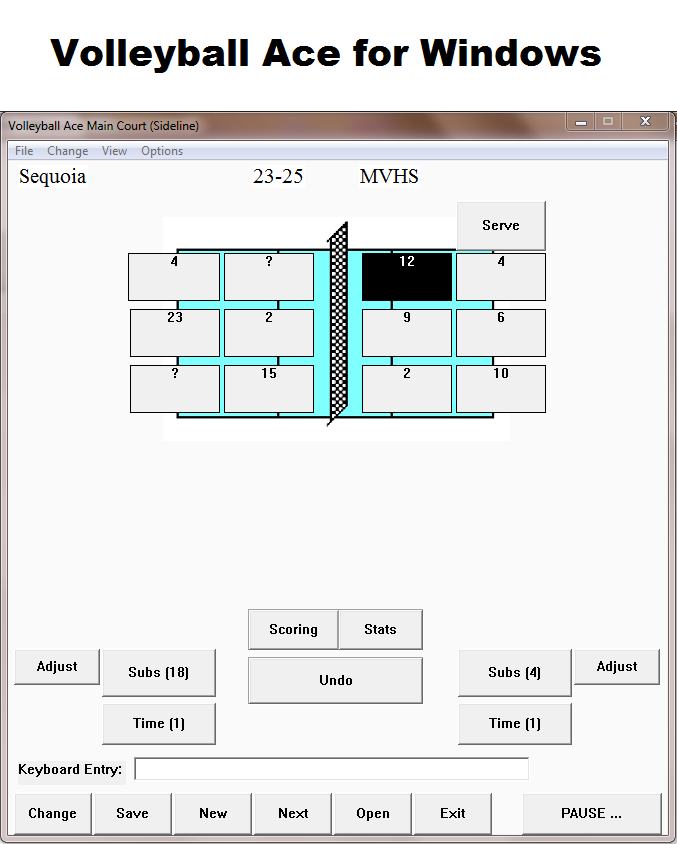Click Adjust for MVHS side

617,667
